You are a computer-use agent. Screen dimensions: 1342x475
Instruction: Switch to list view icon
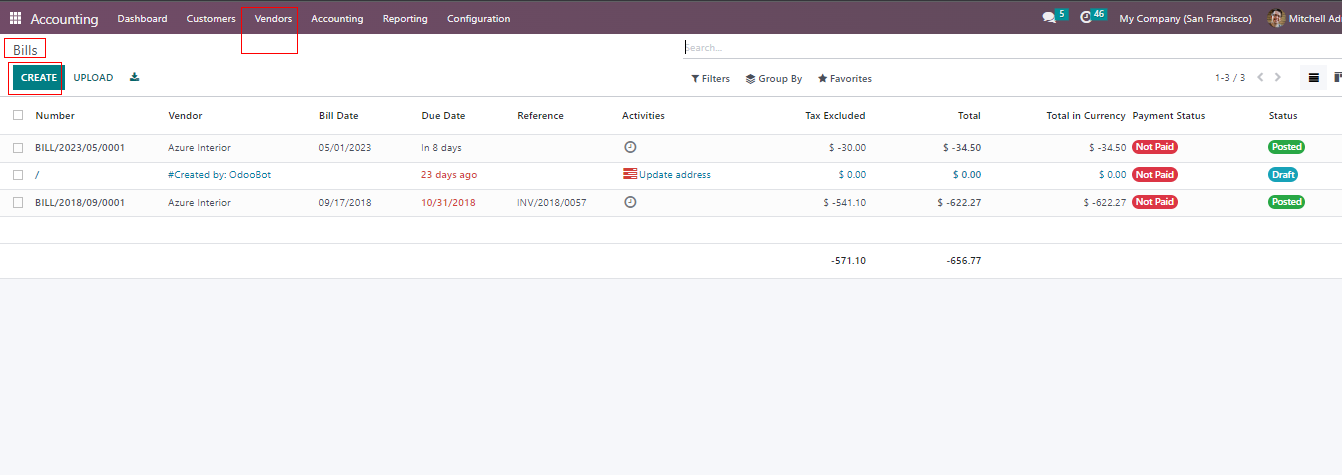click(x=1314, y=78)
